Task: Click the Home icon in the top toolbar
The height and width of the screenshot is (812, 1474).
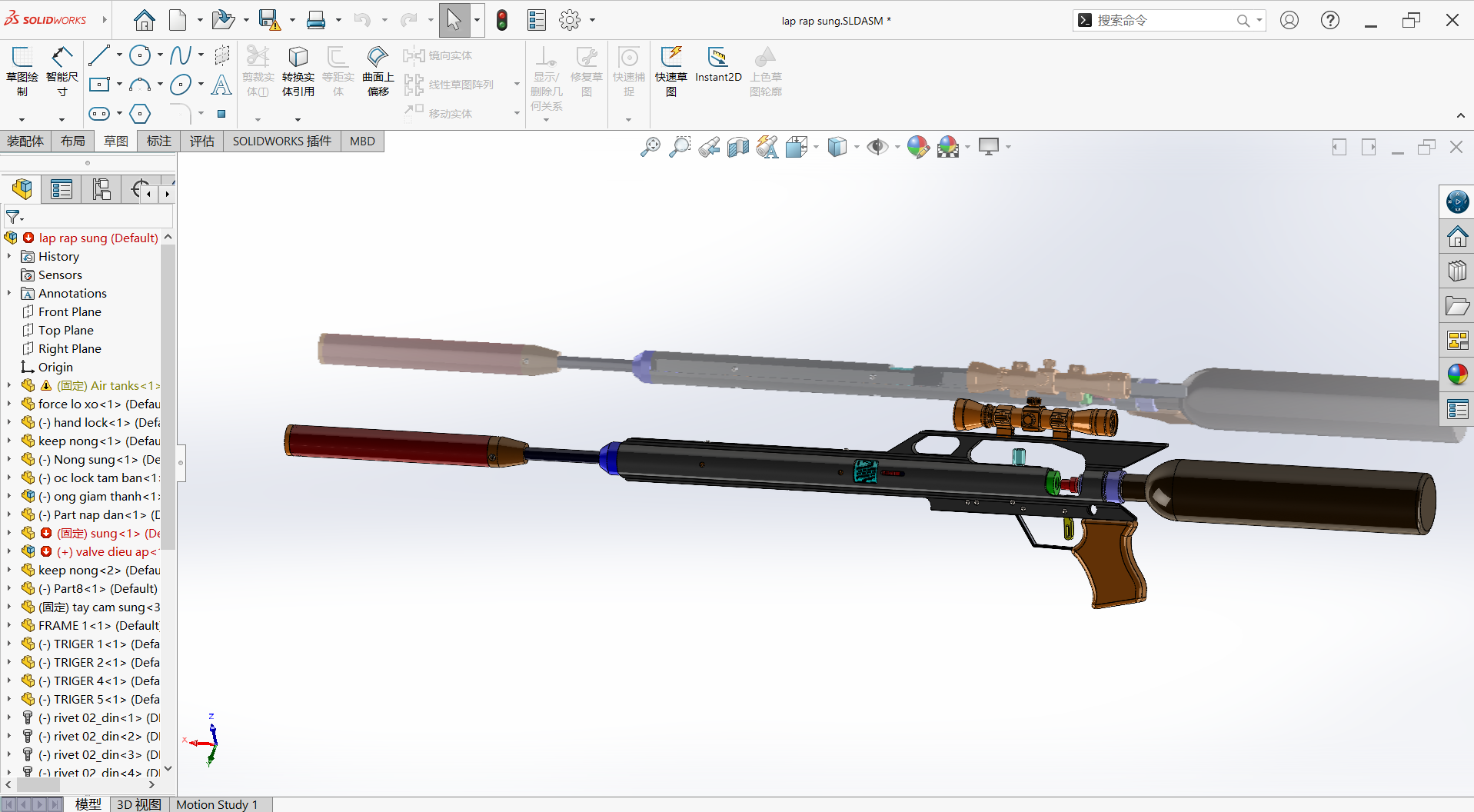Action: click(x=144, y=20)
